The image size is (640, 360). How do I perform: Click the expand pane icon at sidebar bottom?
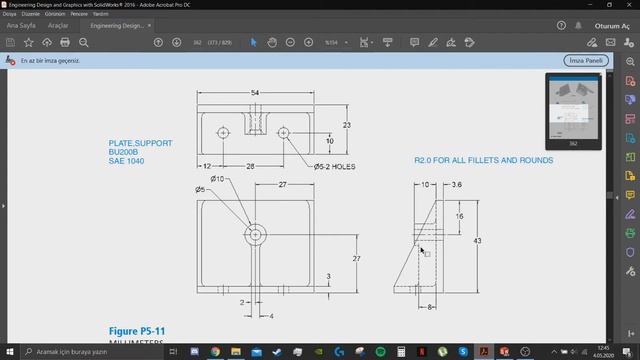tap(631, 333)
